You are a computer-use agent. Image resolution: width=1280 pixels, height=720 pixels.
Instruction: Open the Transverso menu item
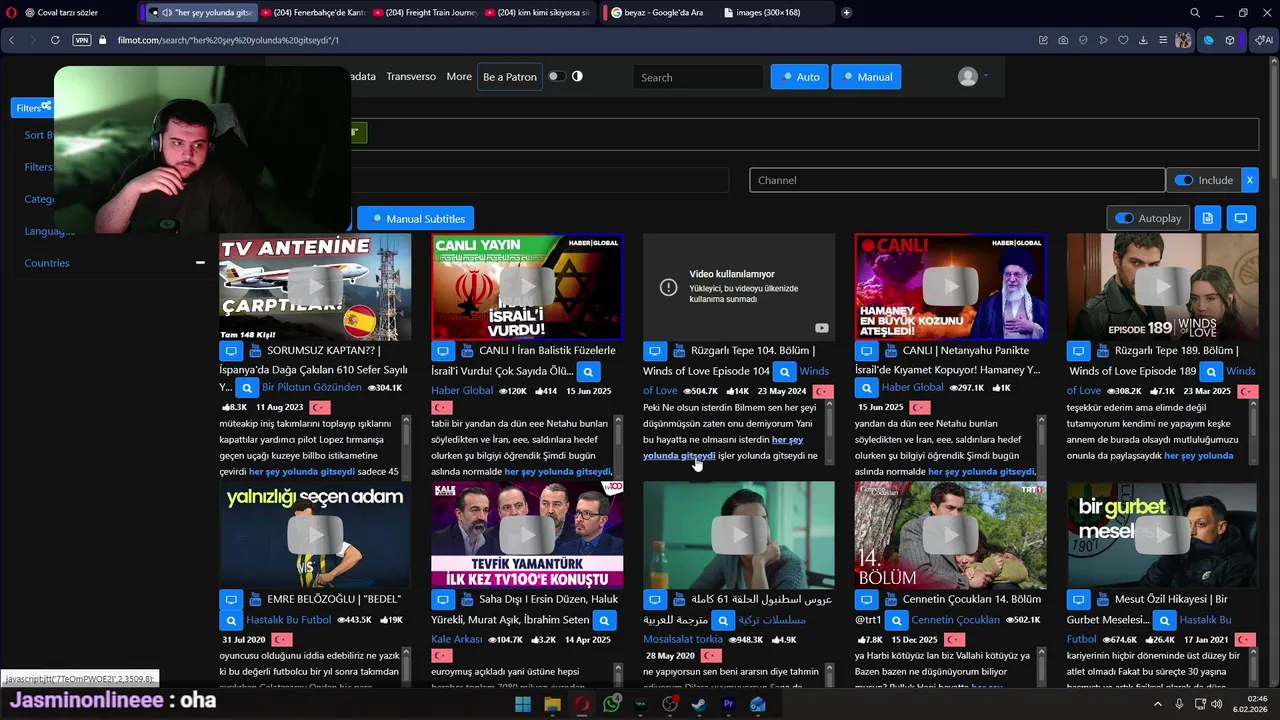click(411, 76)
